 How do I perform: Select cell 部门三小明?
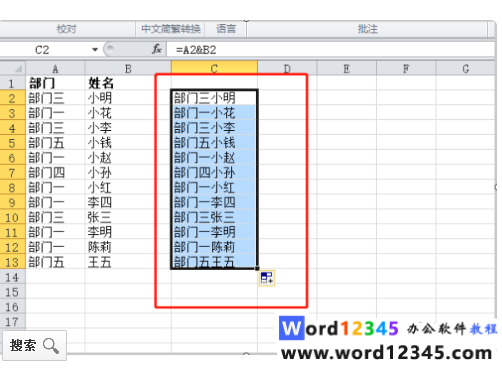coord(214,98)
